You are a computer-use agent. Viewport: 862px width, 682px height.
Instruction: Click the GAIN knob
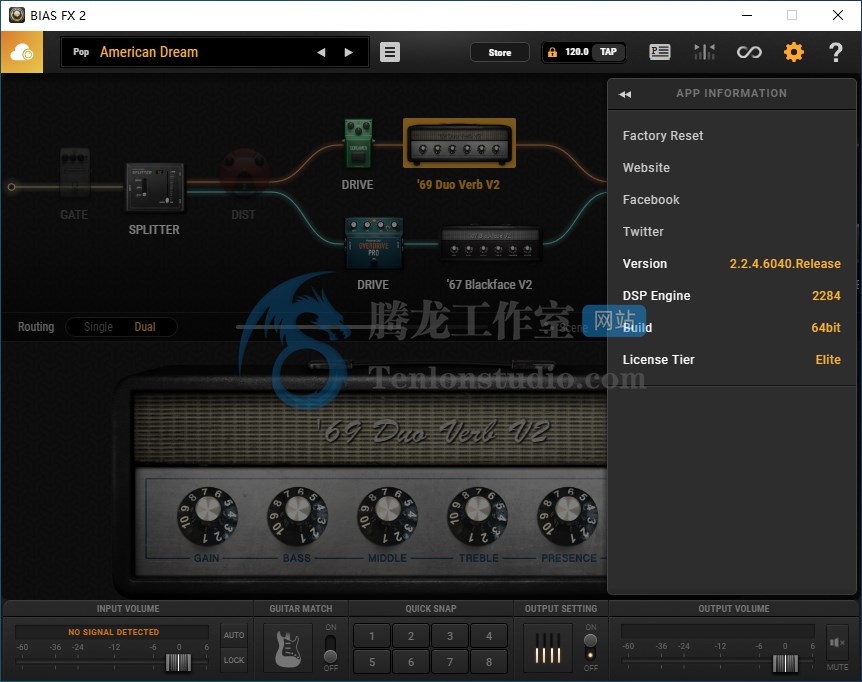pyautogui.click(x=207, y=516)
